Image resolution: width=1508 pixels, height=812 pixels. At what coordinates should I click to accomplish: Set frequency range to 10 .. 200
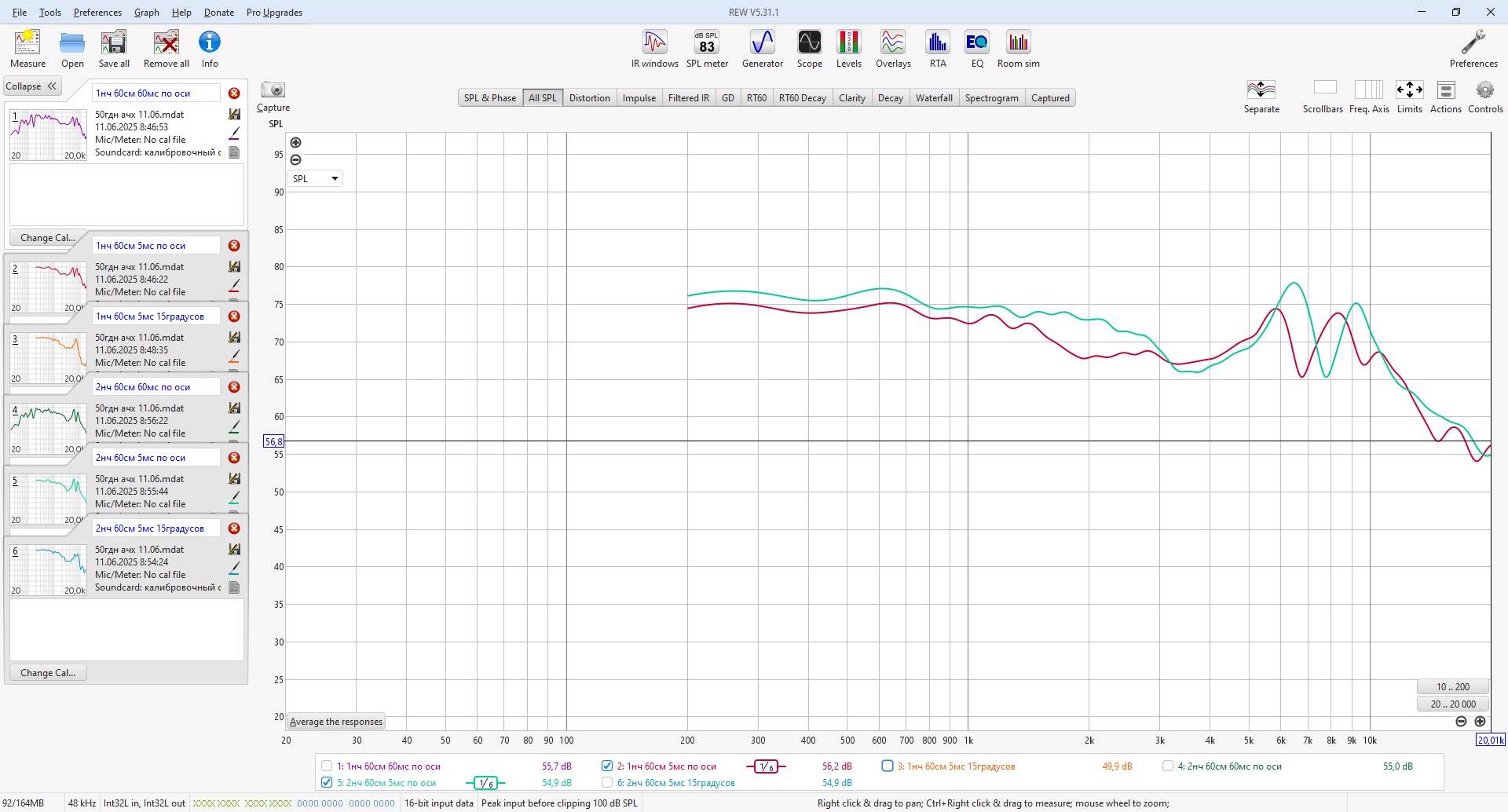click(1453, 687)
